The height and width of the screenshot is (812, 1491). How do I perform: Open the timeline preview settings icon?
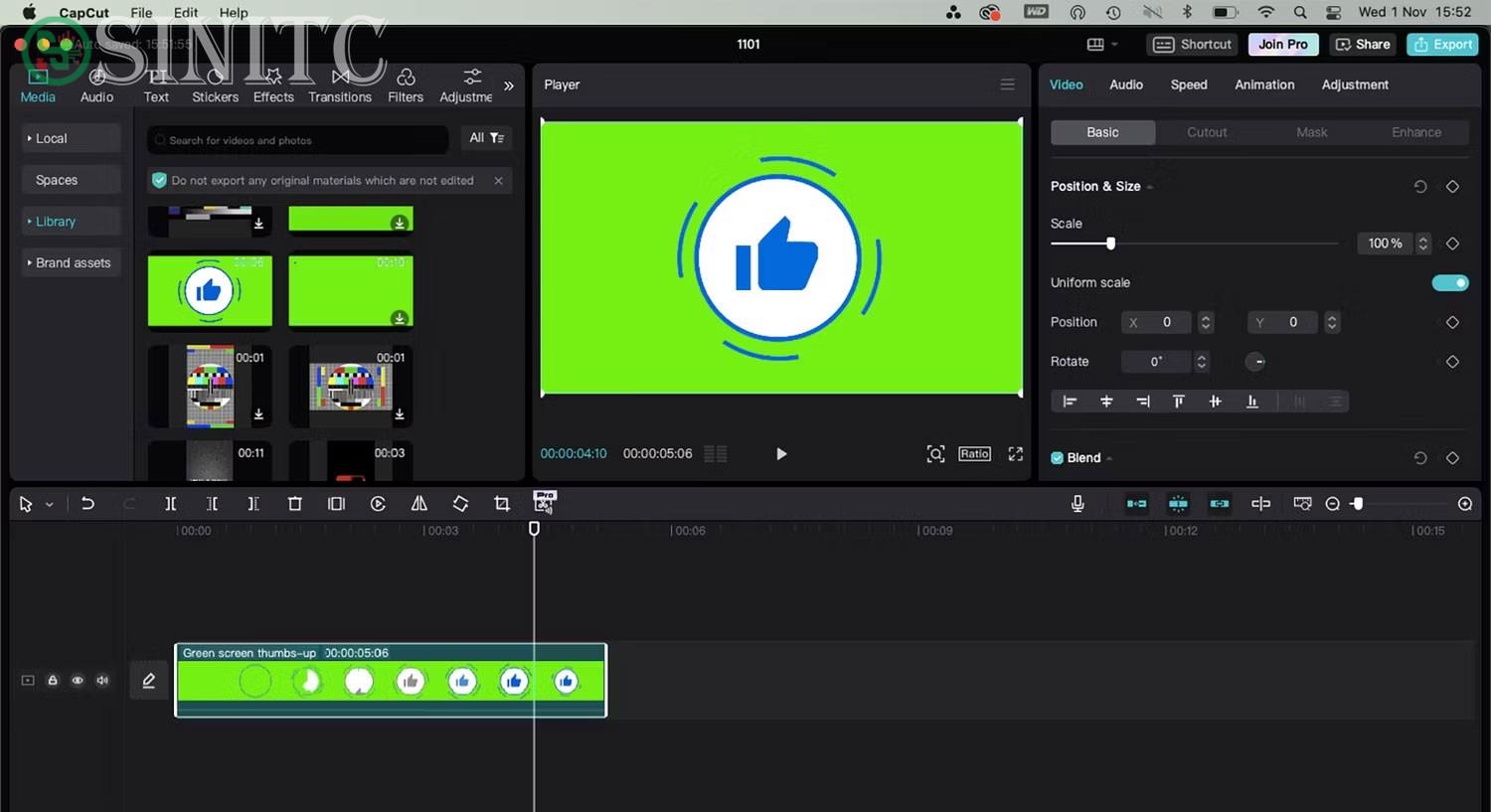1302,504
